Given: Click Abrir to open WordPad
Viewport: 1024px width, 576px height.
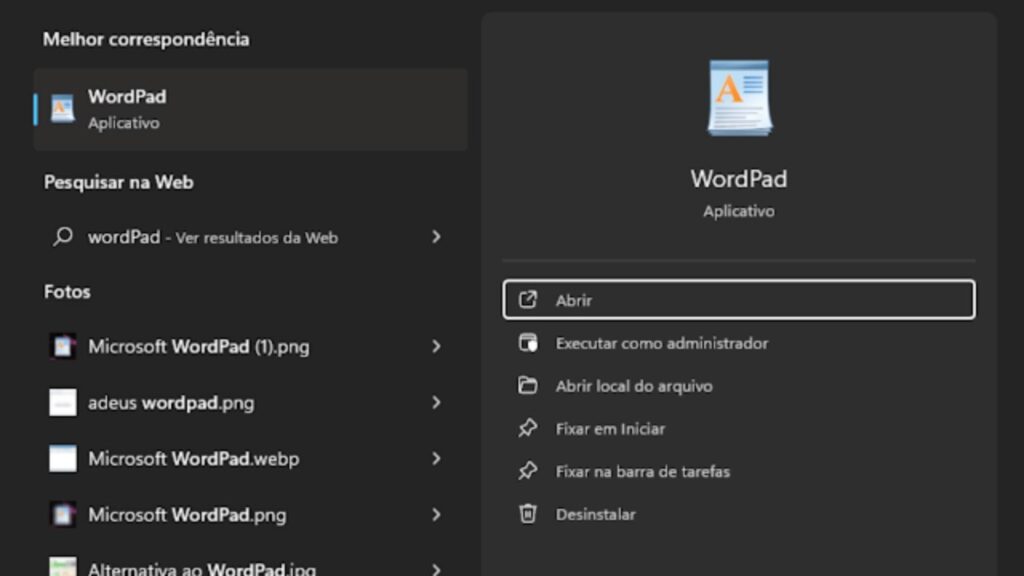Looking at the screenshot, I should pos(739,300).
